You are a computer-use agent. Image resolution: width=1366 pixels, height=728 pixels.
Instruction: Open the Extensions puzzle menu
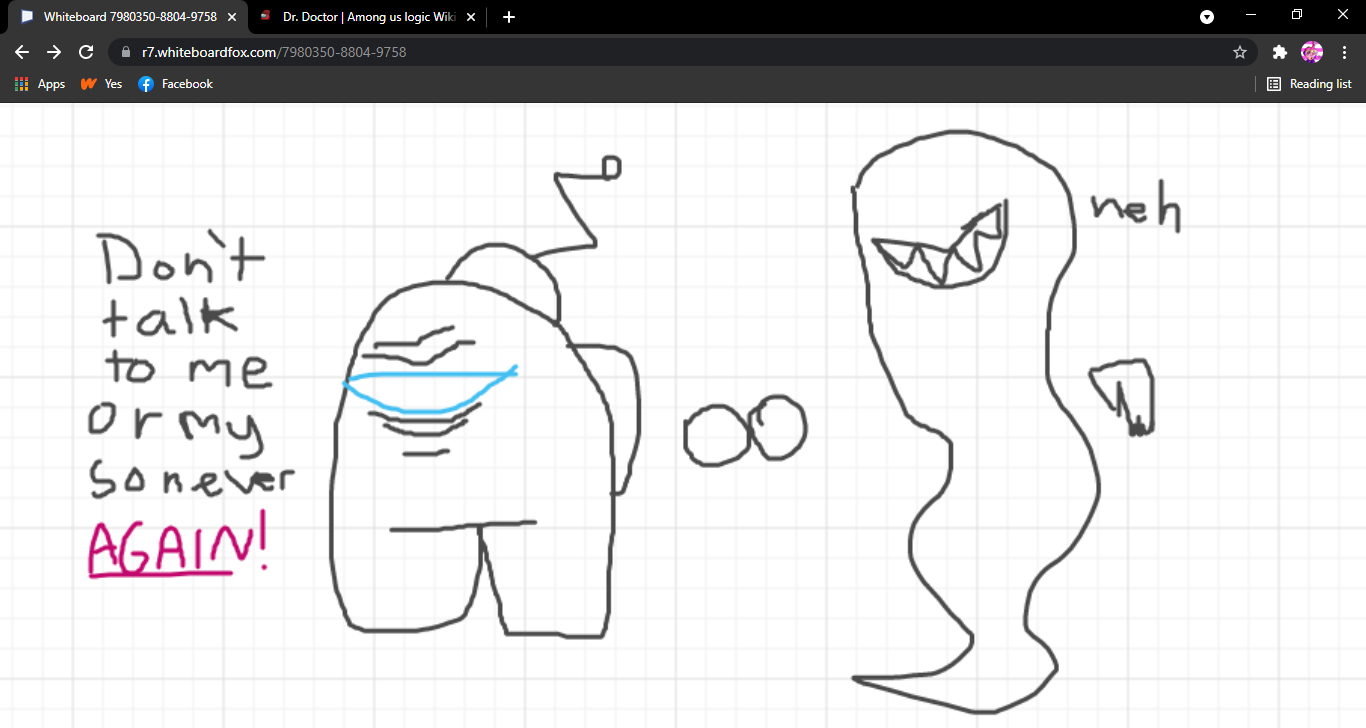coord(1279,52)
